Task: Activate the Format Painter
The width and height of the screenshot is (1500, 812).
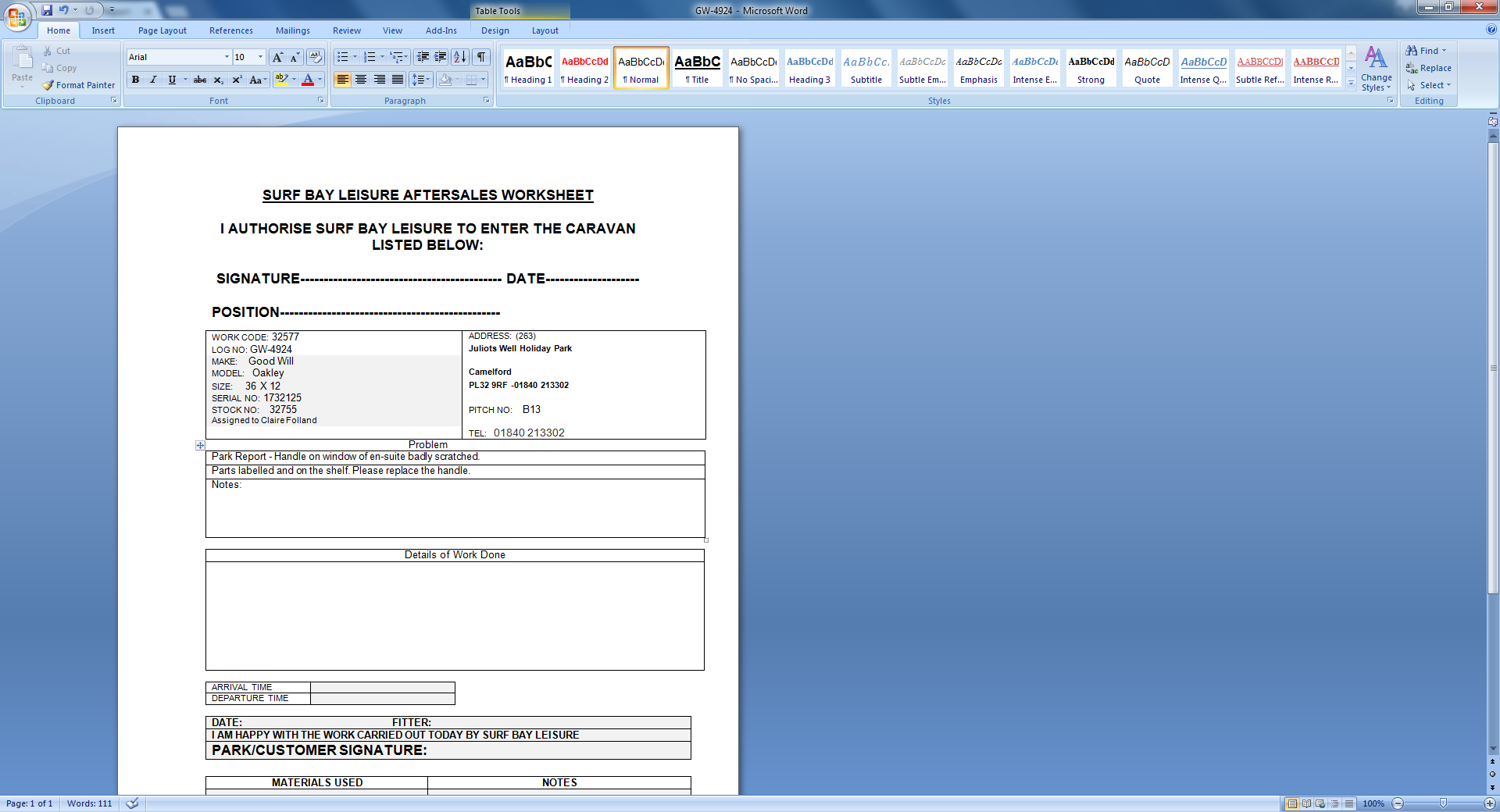Action: 79,85
